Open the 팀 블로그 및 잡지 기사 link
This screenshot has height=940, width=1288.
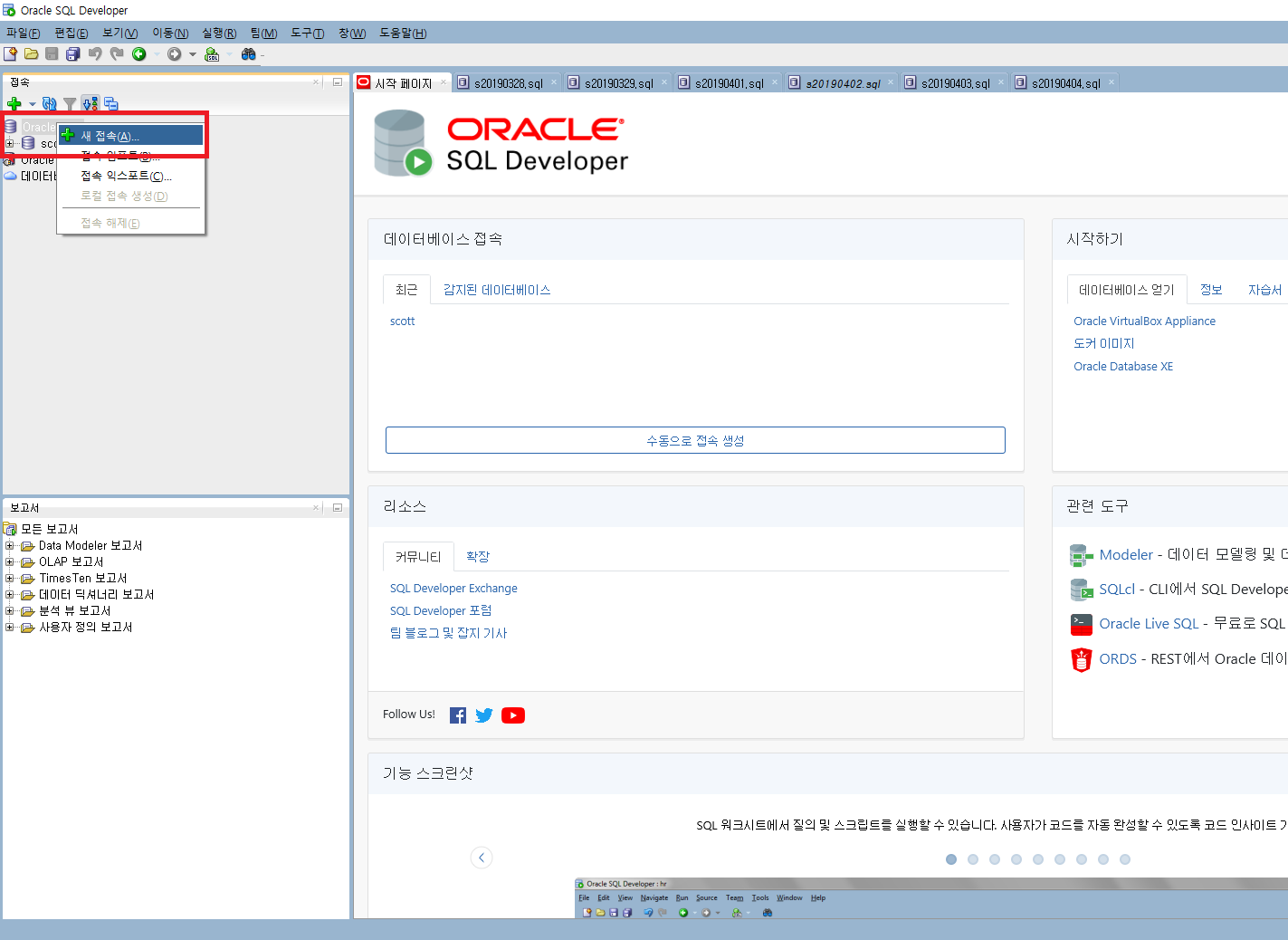(x=448, y=633)
